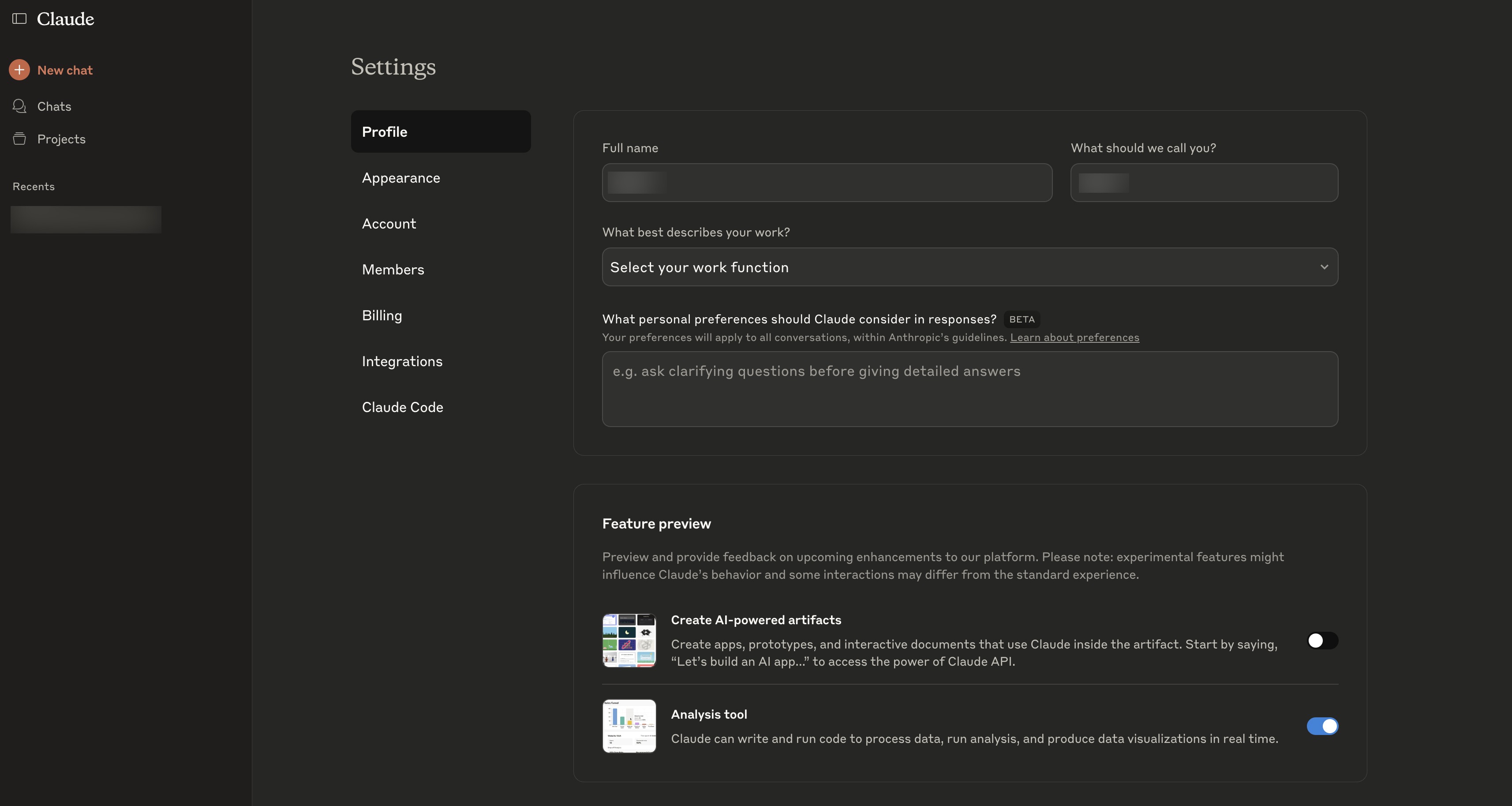Follow the Learn about preferences link

(x=1074, y=337)
